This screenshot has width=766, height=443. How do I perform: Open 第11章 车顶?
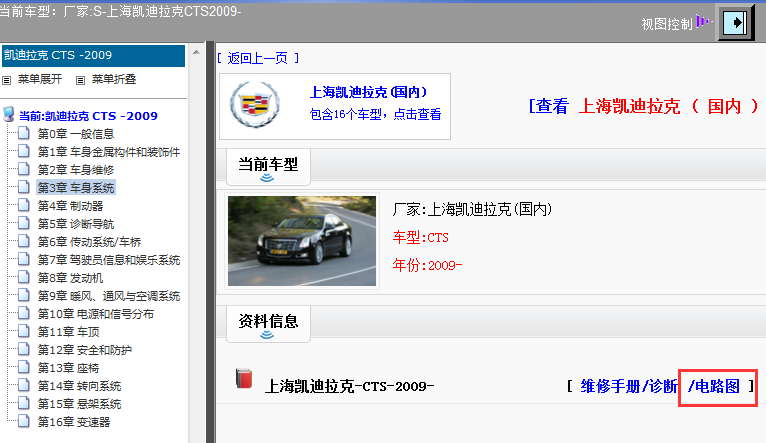(68, 332)
